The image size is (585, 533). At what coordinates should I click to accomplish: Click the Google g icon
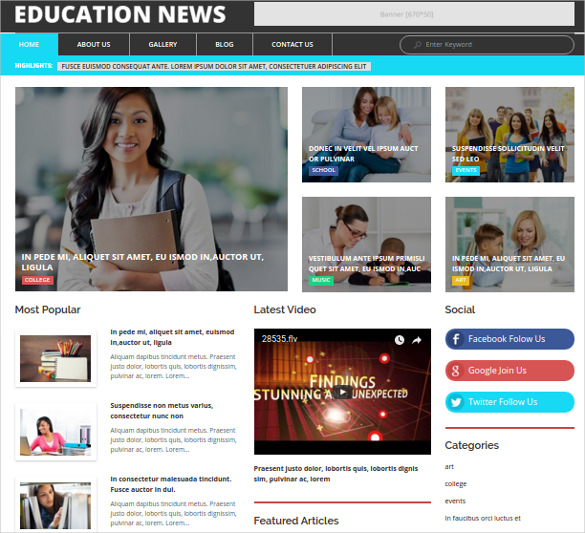coord(455,370)
